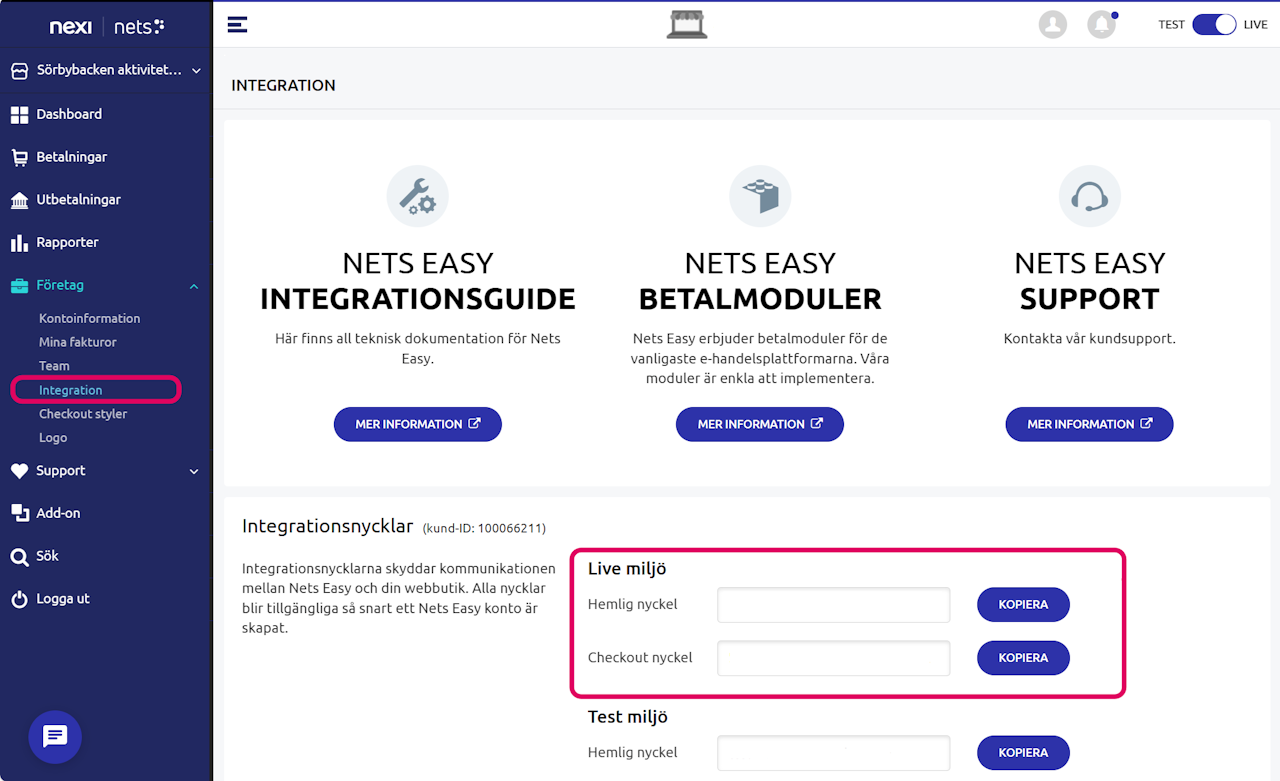Copy the Live Checkout nyckel

point(1023,658)
